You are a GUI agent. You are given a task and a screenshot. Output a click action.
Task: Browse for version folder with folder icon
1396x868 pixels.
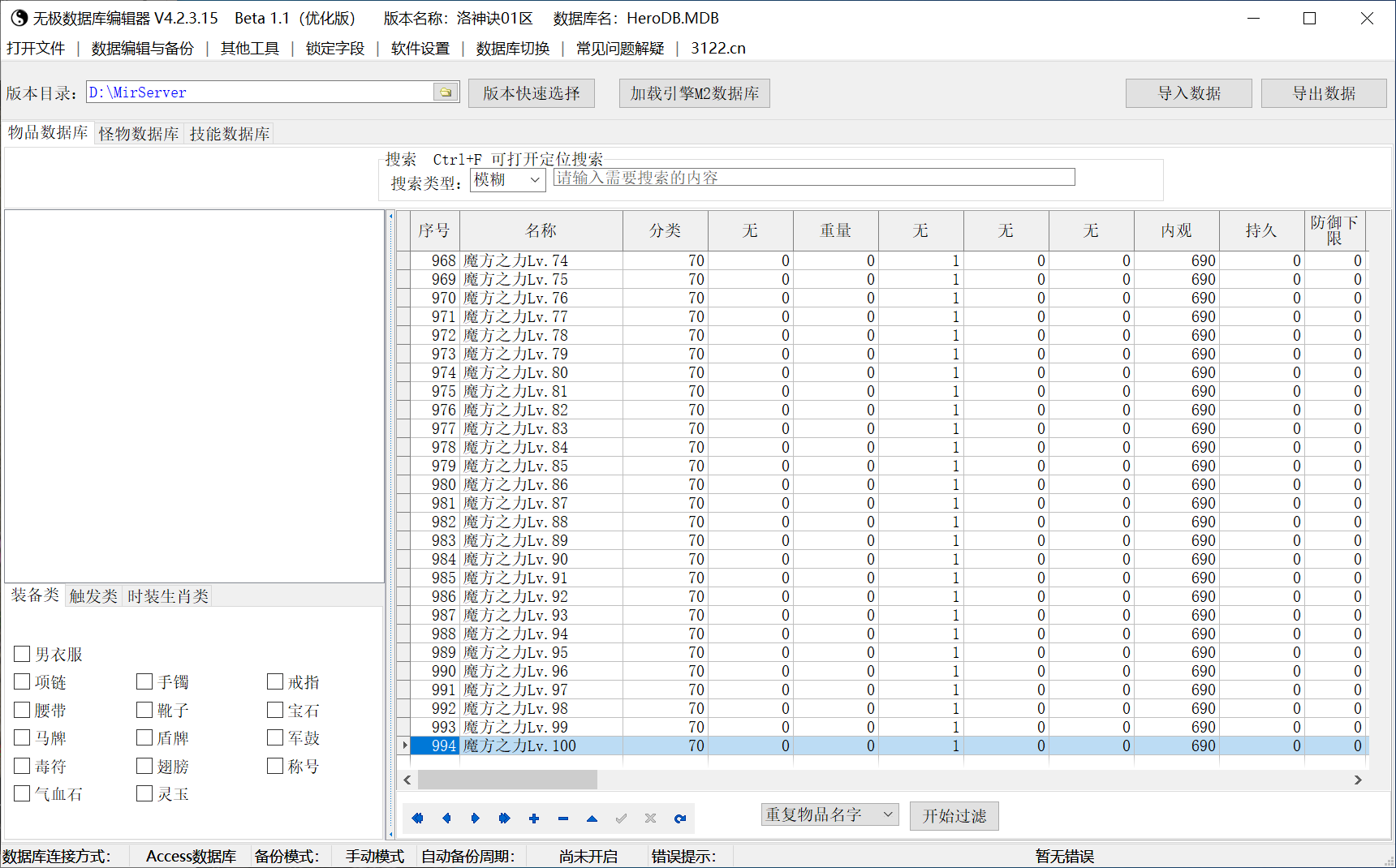click(x=446, y=92)
